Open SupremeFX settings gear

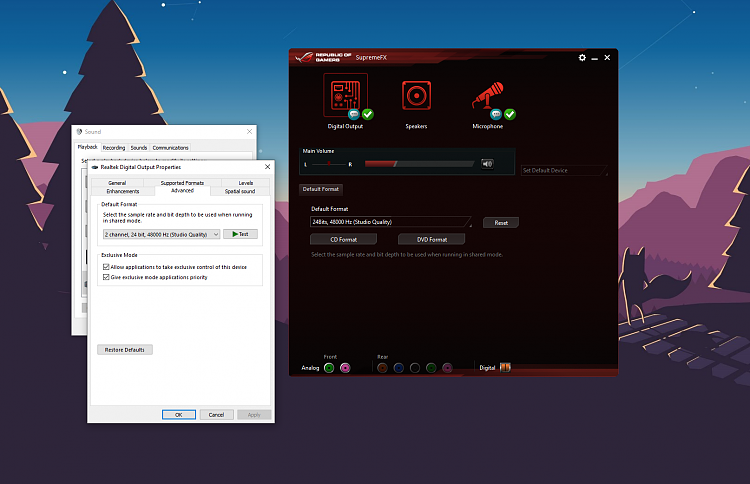click(582, 57)
